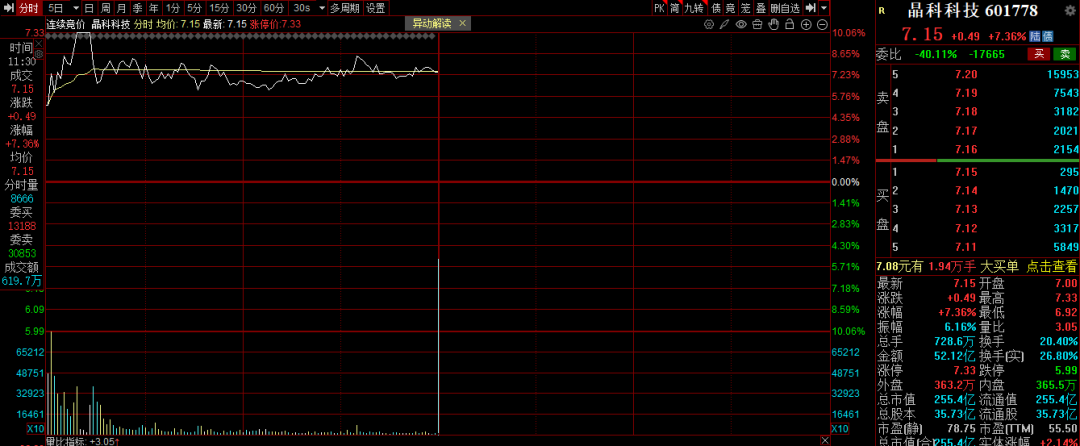Expand the top-right toolbar dropdown arrow
The height and width of the screenshot is (446, 1080).
click(824, 8)
